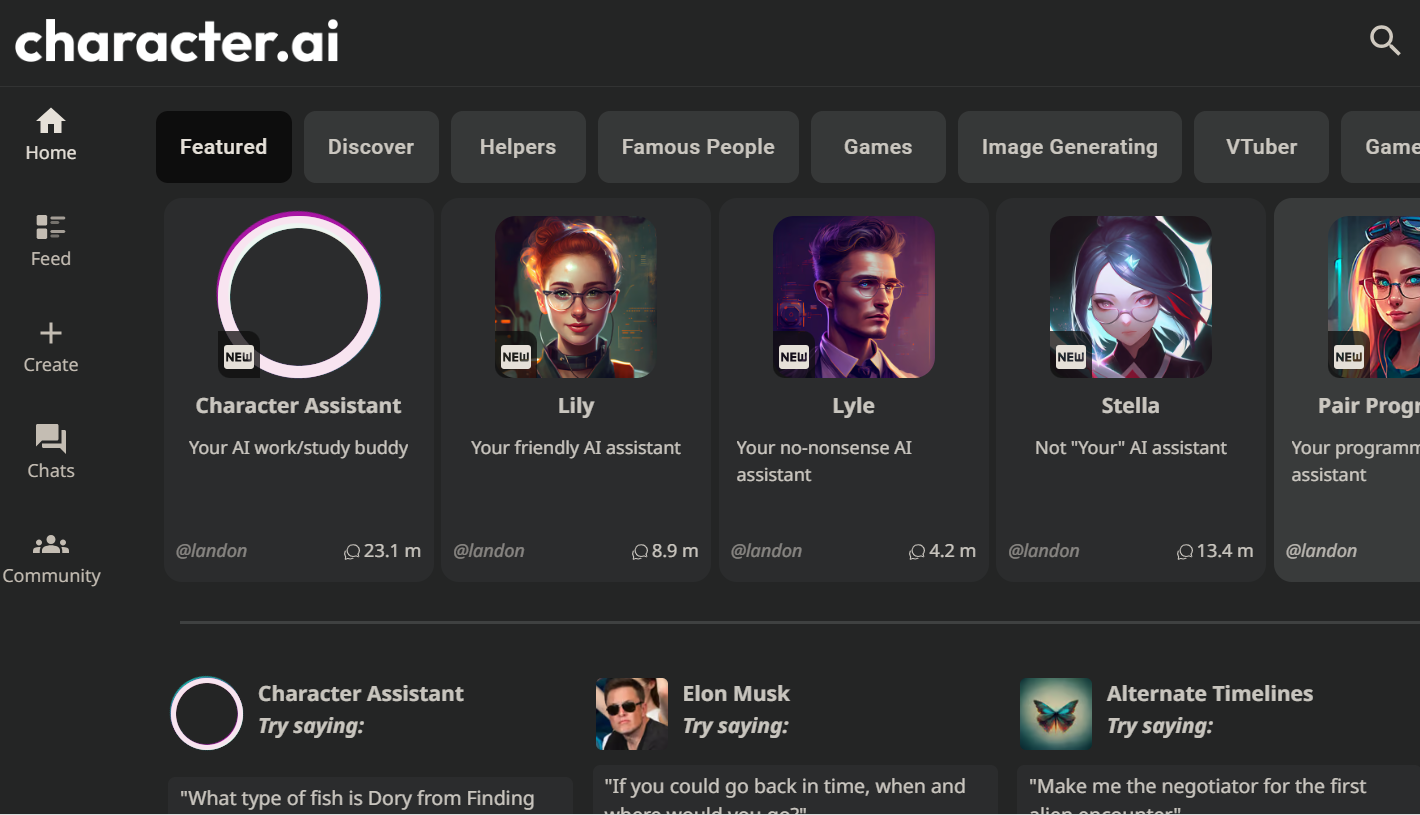The height and width of the screenshot is (815, 1420).
Task: Click @landon under Lyle's card
Action: pos(767,551)
